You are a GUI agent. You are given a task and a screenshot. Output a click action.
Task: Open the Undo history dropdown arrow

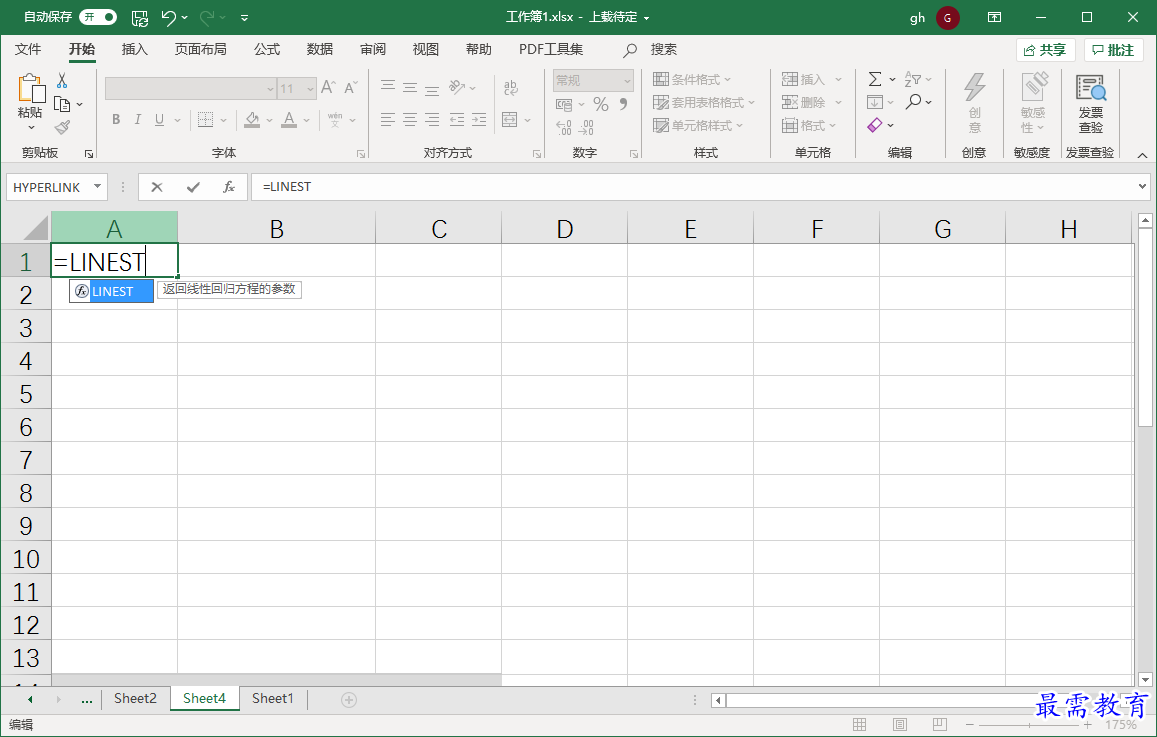(x=184, y=18)
